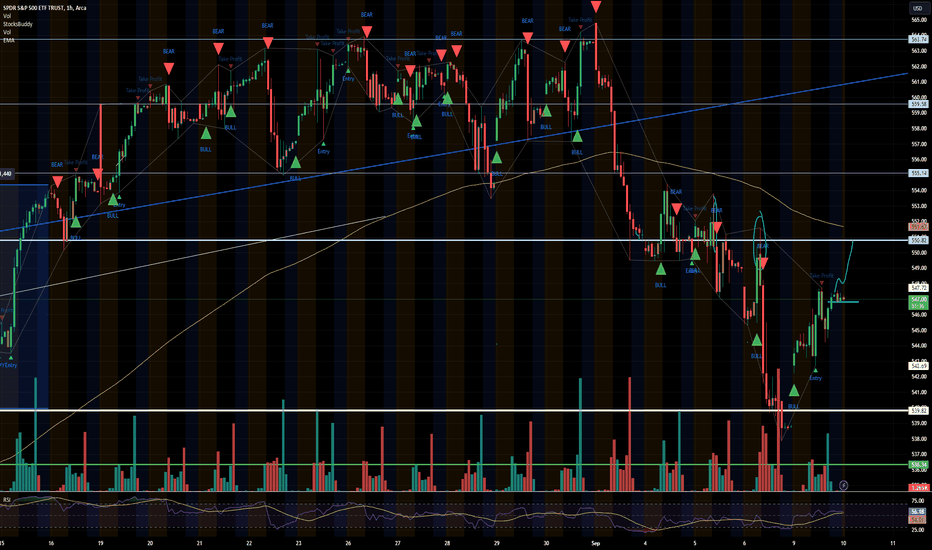Click the 539.82 horizontal line price label
932x550 pixels.
click(918, 410)
